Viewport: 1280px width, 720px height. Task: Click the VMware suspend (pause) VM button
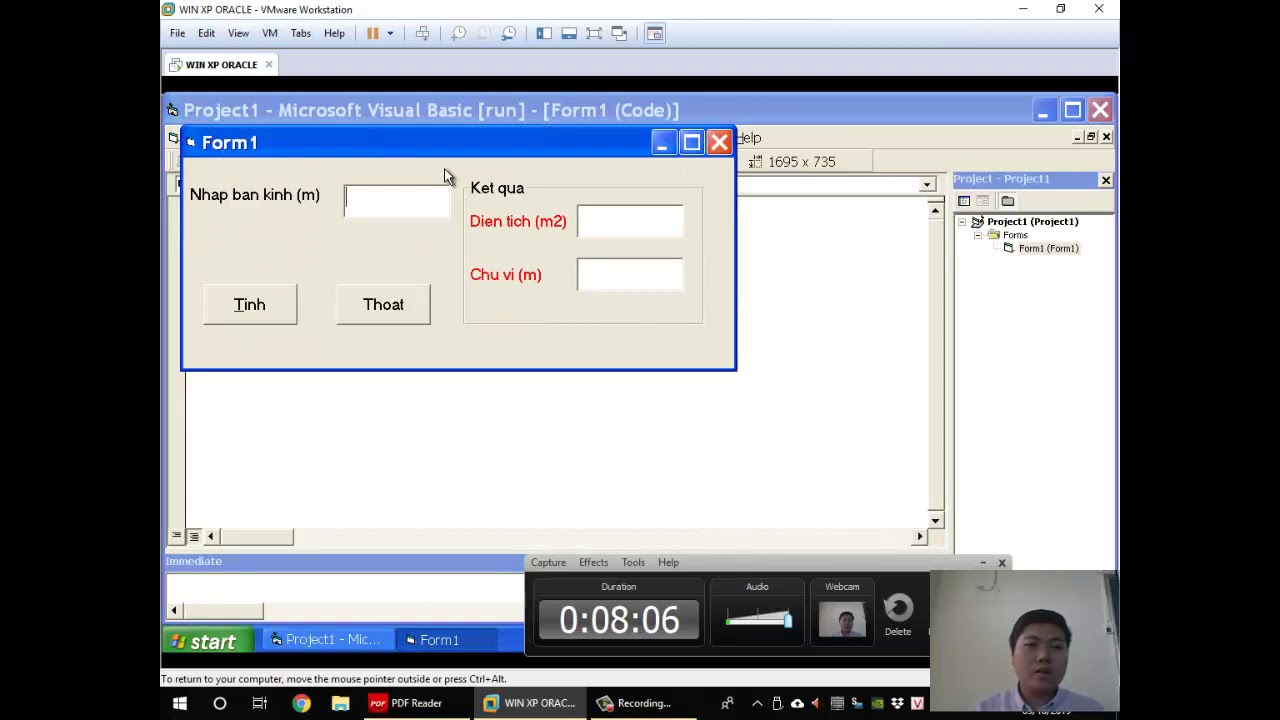pos(373,33)
